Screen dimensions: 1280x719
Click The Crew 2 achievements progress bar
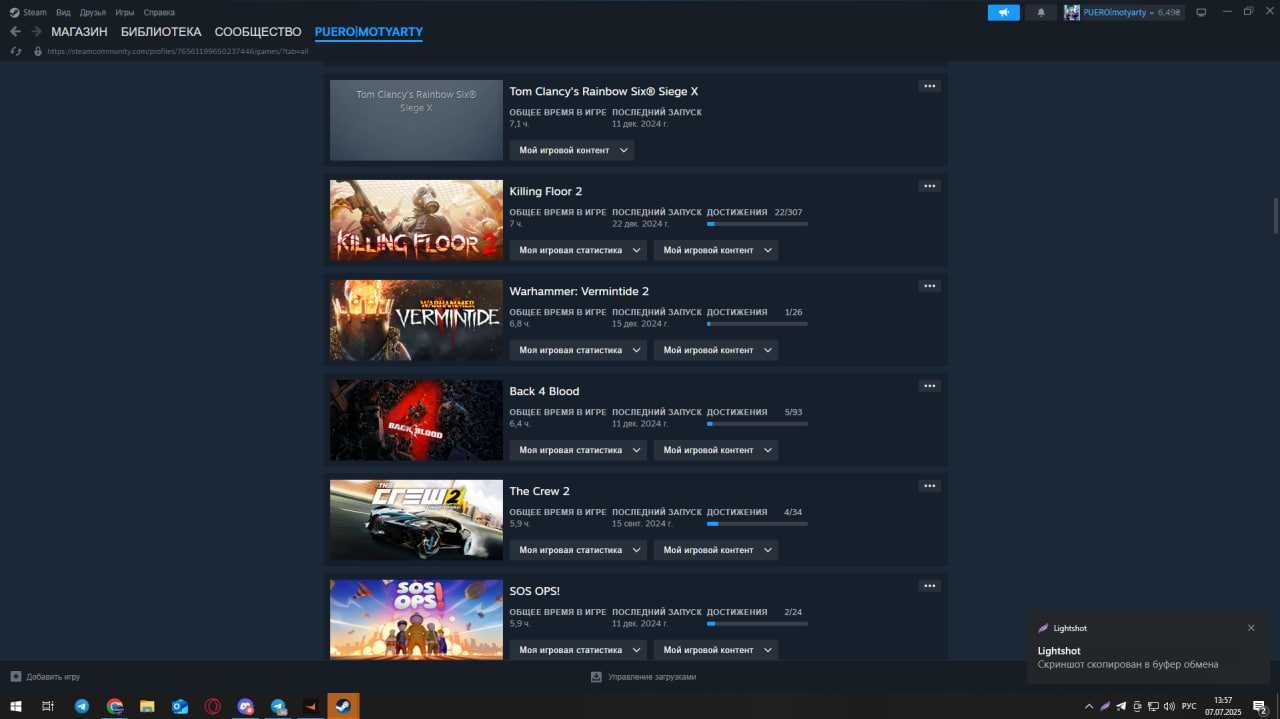757,524
